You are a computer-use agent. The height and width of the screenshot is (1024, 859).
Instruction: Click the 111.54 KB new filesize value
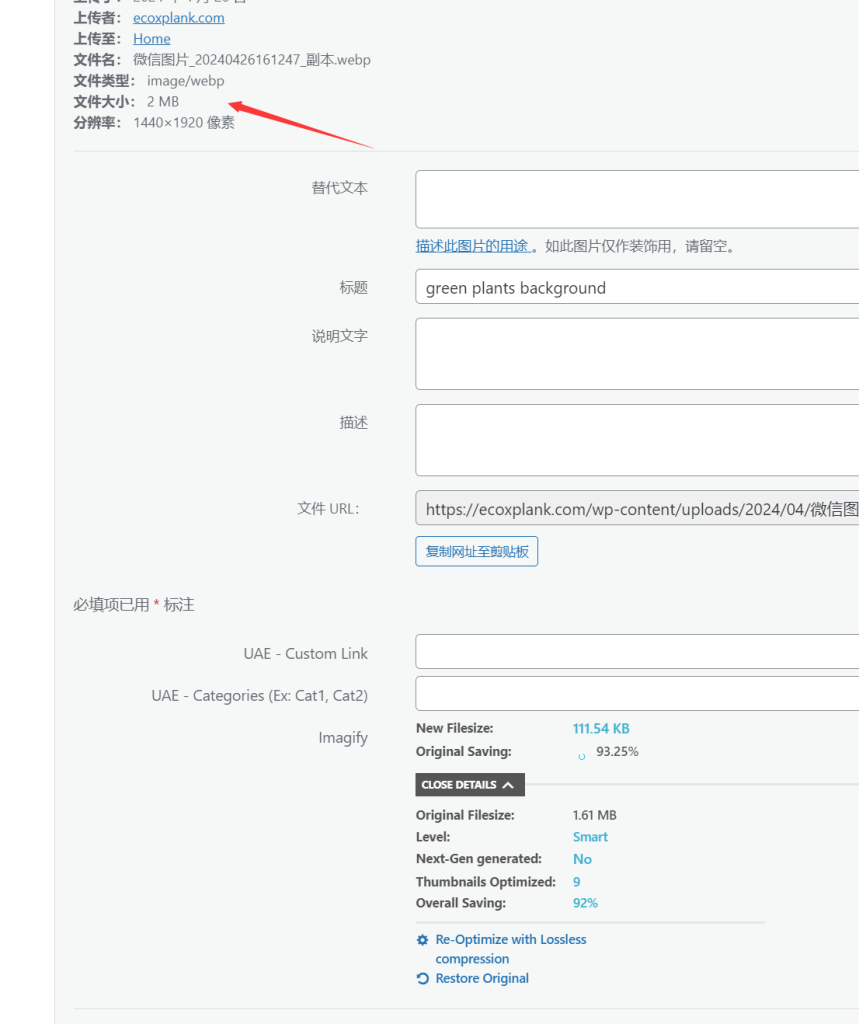601,729
